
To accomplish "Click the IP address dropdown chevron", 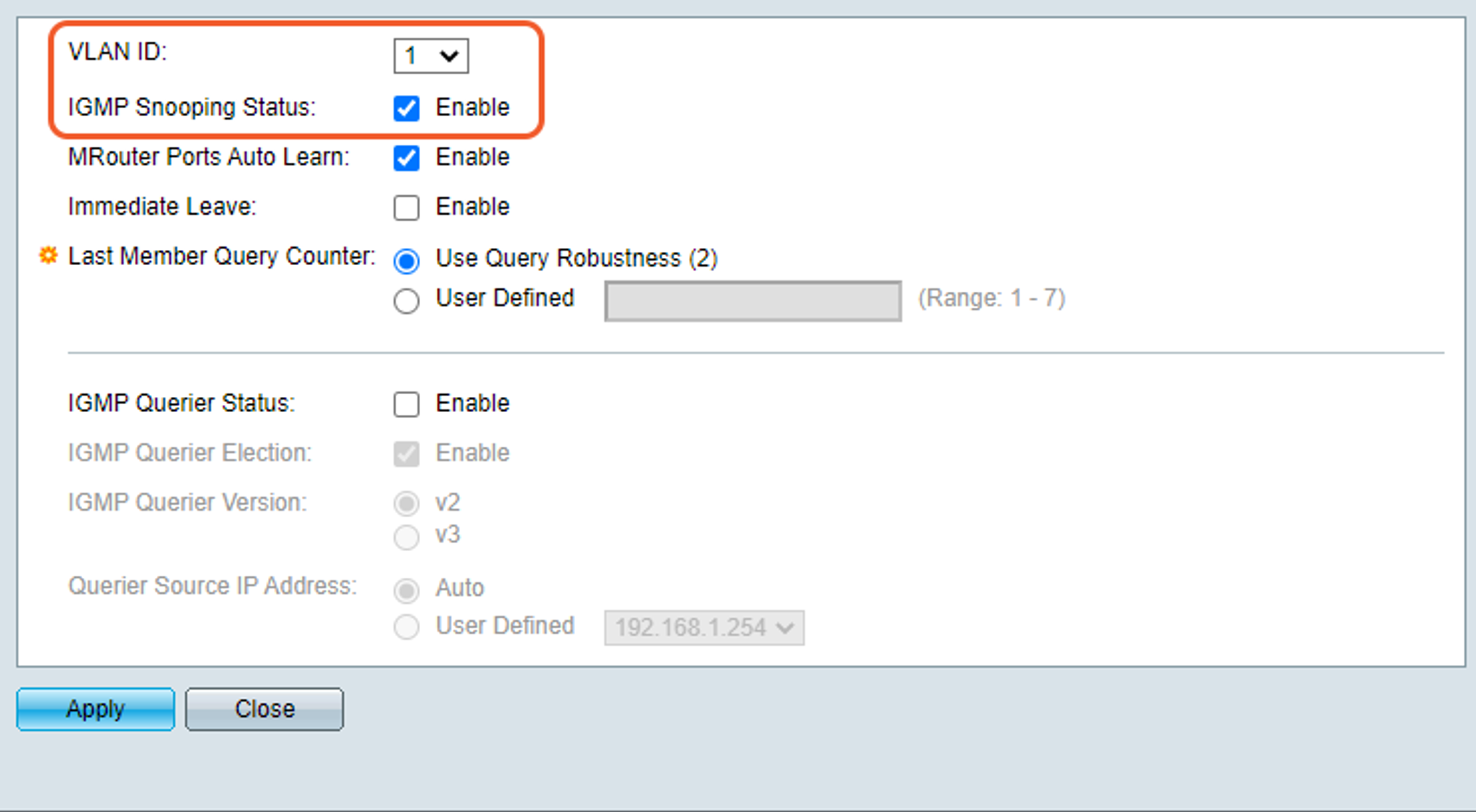I will pos(785,628).
